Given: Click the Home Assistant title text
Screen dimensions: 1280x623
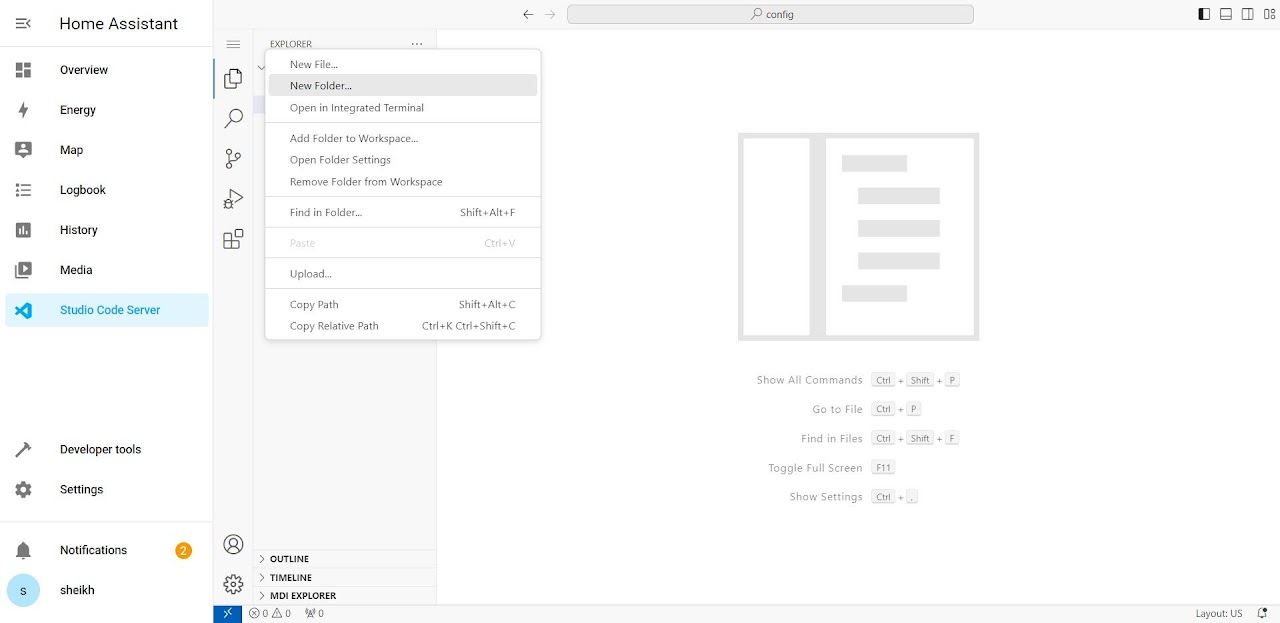Looking at the screenshot, I should click(119, 23).
